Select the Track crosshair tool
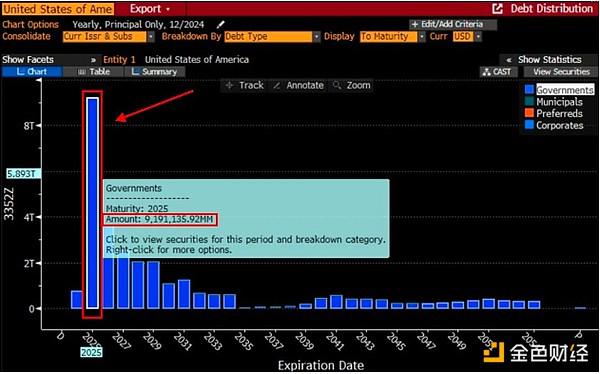Viewport: 600px width, 374px height. tap(245, 85)
